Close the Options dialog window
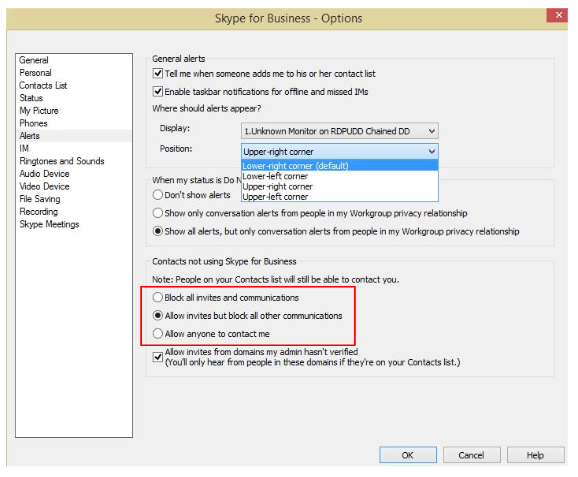 tap(558, 15)
